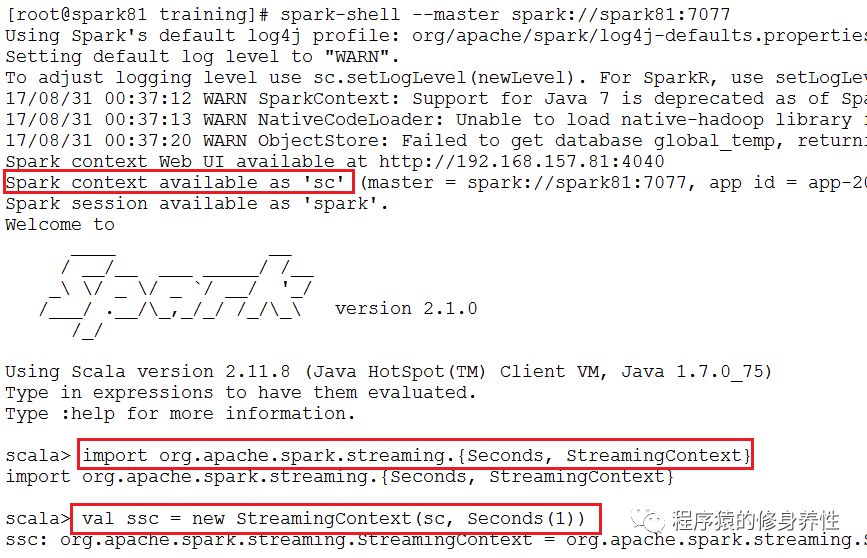Image resolution: width=867 pixels, height=558 pixels.
Task: Click the Chinese watermark text 程序猿的修身养性
Action: [x=755, y=520]
